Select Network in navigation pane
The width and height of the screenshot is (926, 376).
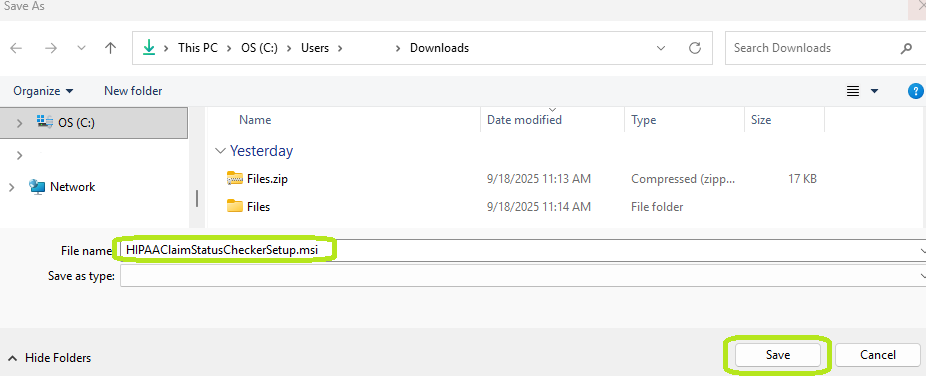point(72,187)
